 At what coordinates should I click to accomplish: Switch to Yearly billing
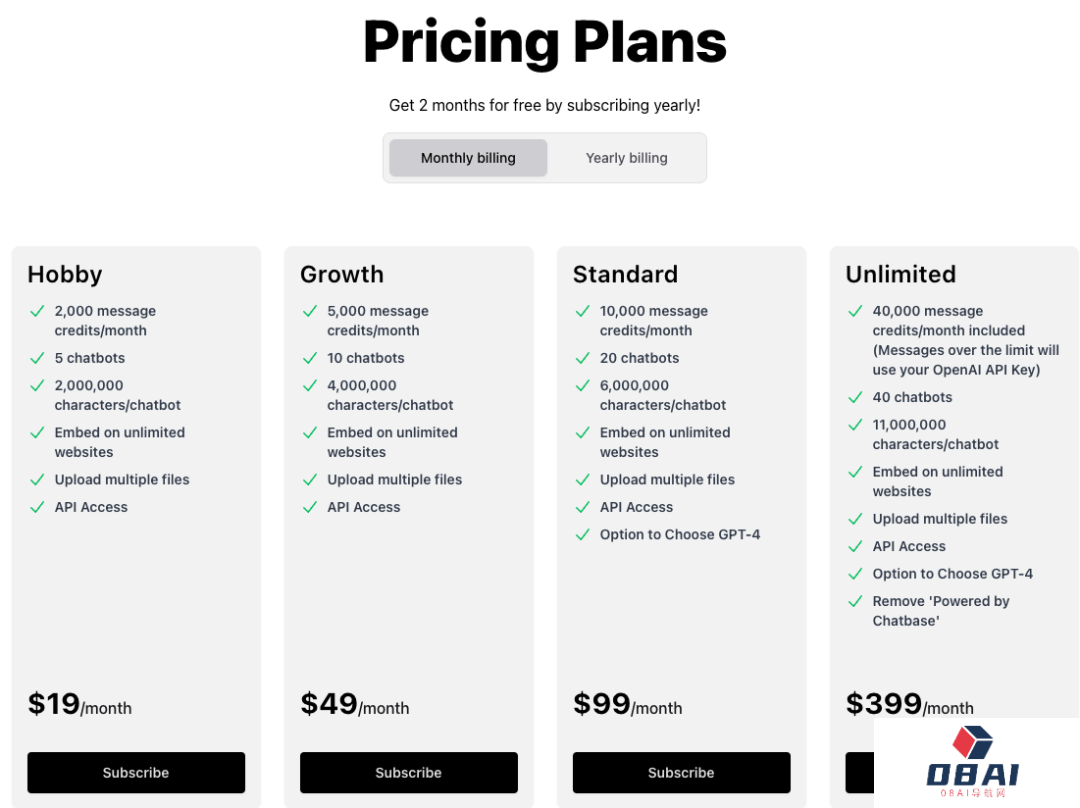(626, 158)
